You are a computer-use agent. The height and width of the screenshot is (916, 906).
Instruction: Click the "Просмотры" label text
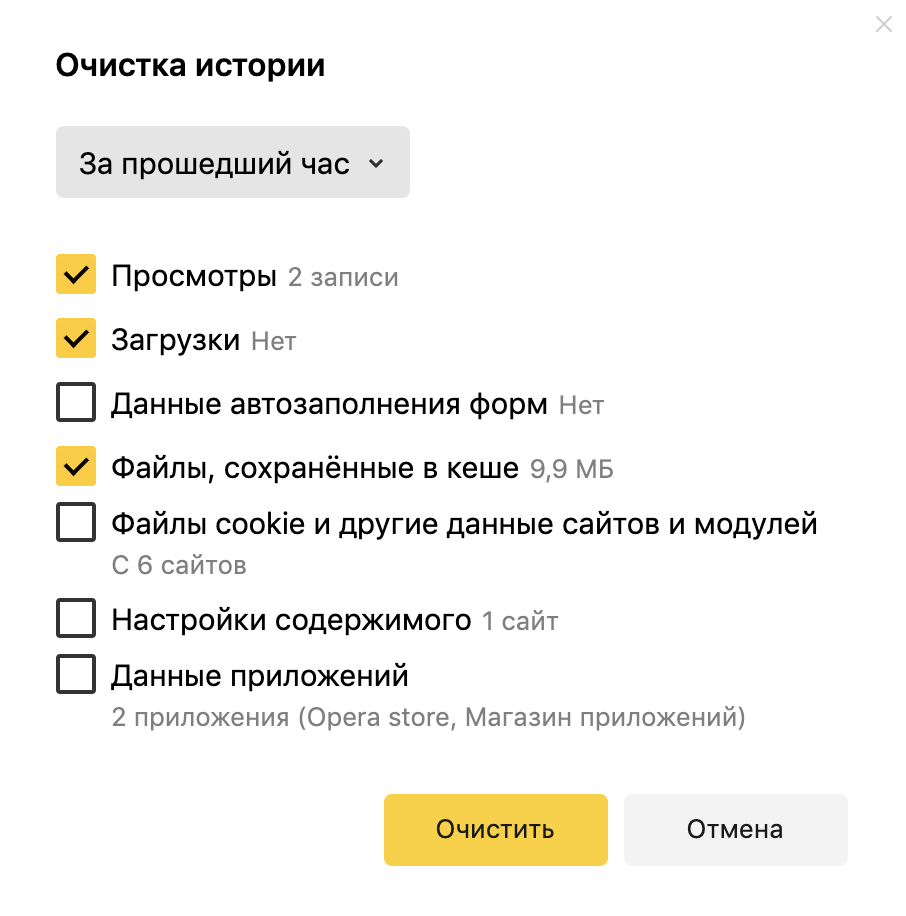[194, 276]
